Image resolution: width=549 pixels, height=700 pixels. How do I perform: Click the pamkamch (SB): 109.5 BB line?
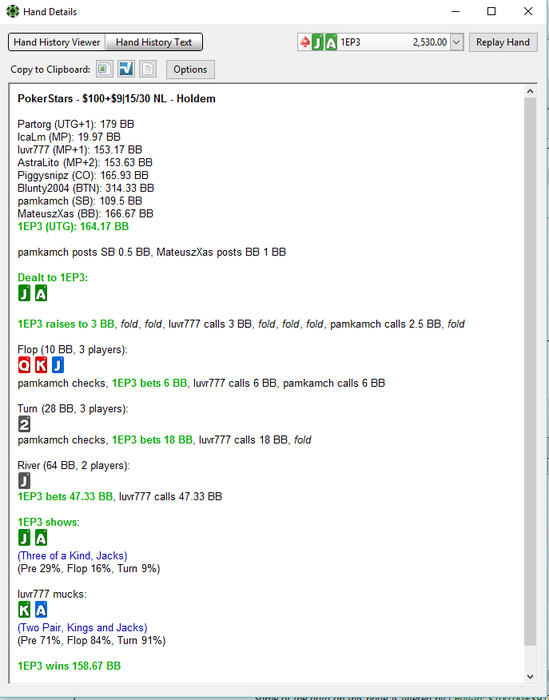pyautogui.click(x=80, y=201)
